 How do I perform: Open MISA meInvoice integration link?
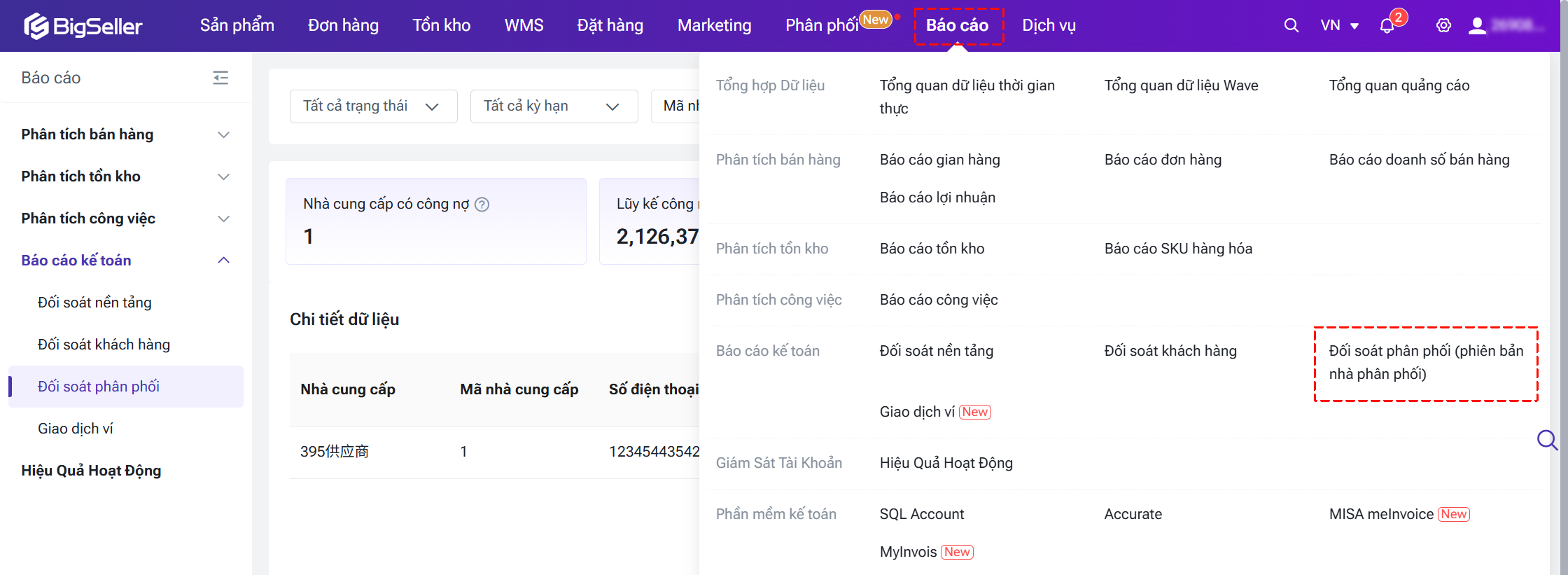tap(1381, 514)
